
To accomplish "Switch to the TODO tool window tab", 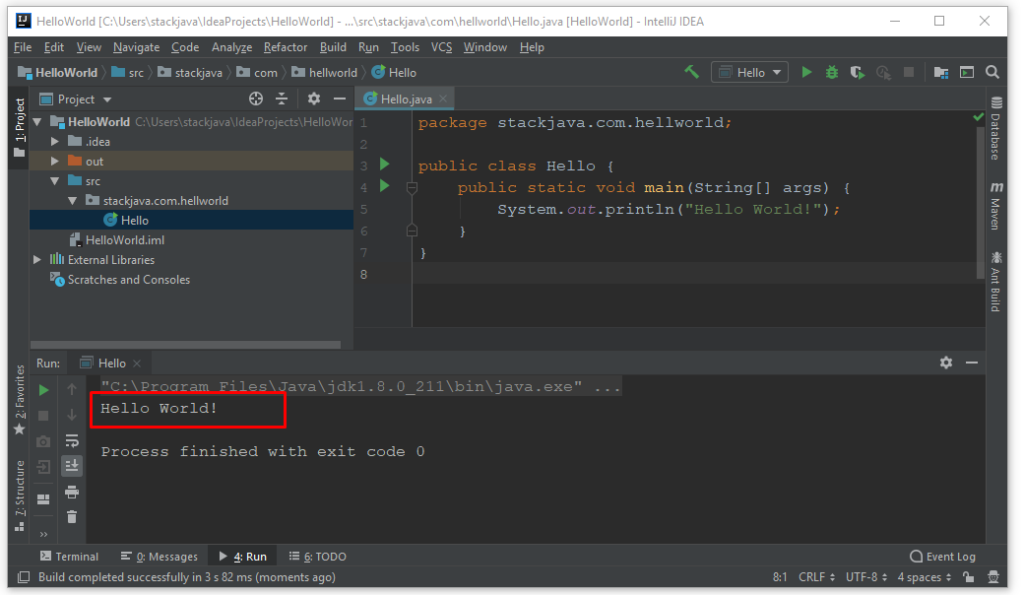I will click(x=316, y=556).
